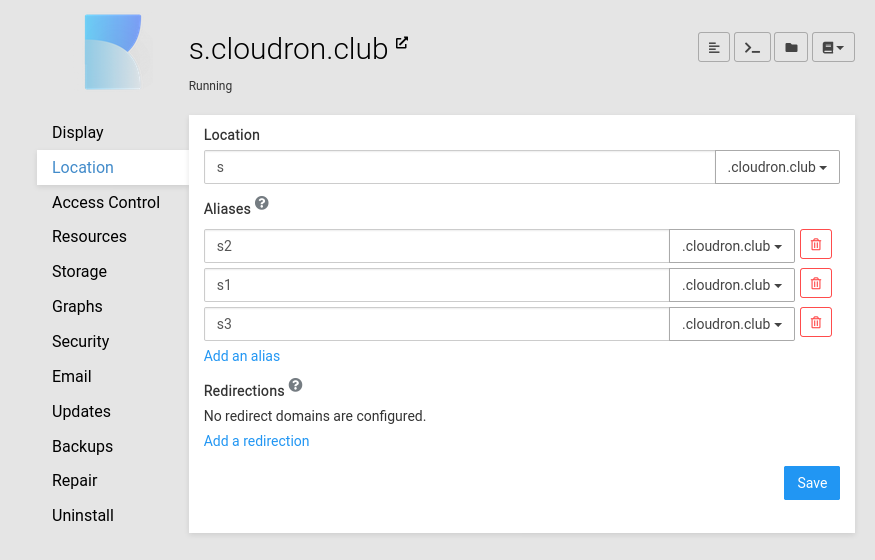Focus the Location subdomain input field

[459, 168]
